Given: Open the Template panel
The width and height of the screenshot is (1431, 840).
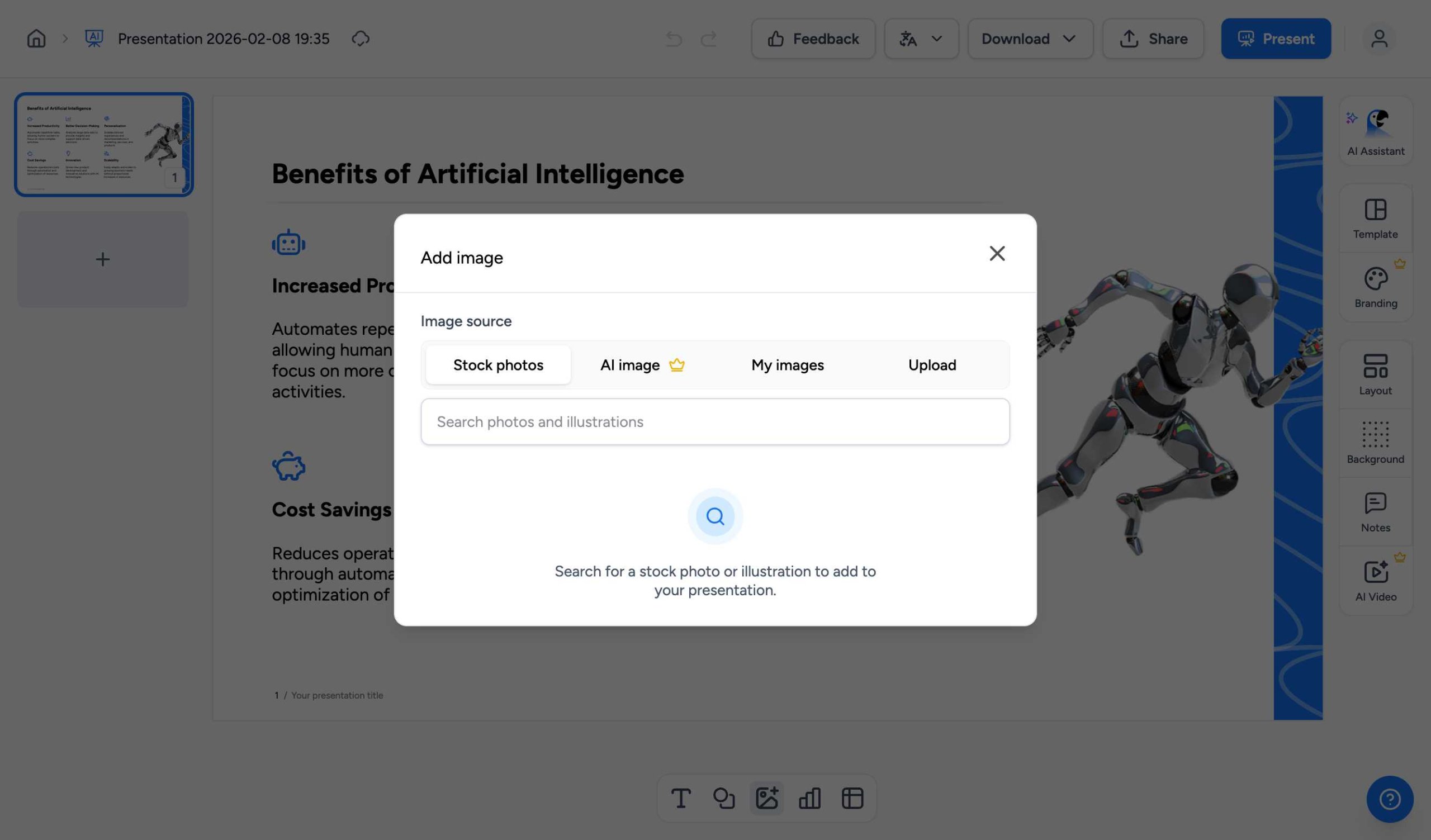Looking at the screenshot, I should (1375, 219).
